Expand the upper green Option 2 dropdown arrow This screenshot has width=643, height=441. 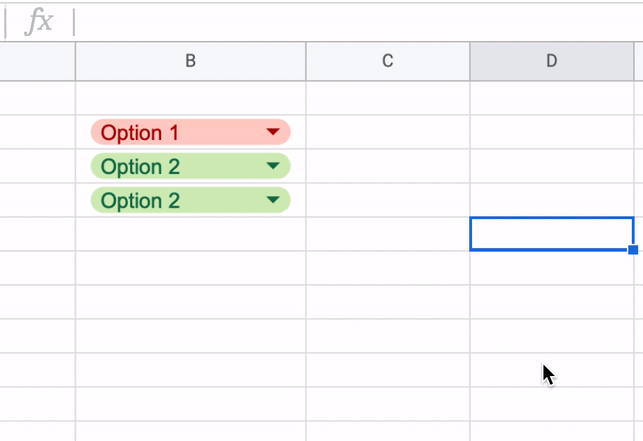point(273,166)
